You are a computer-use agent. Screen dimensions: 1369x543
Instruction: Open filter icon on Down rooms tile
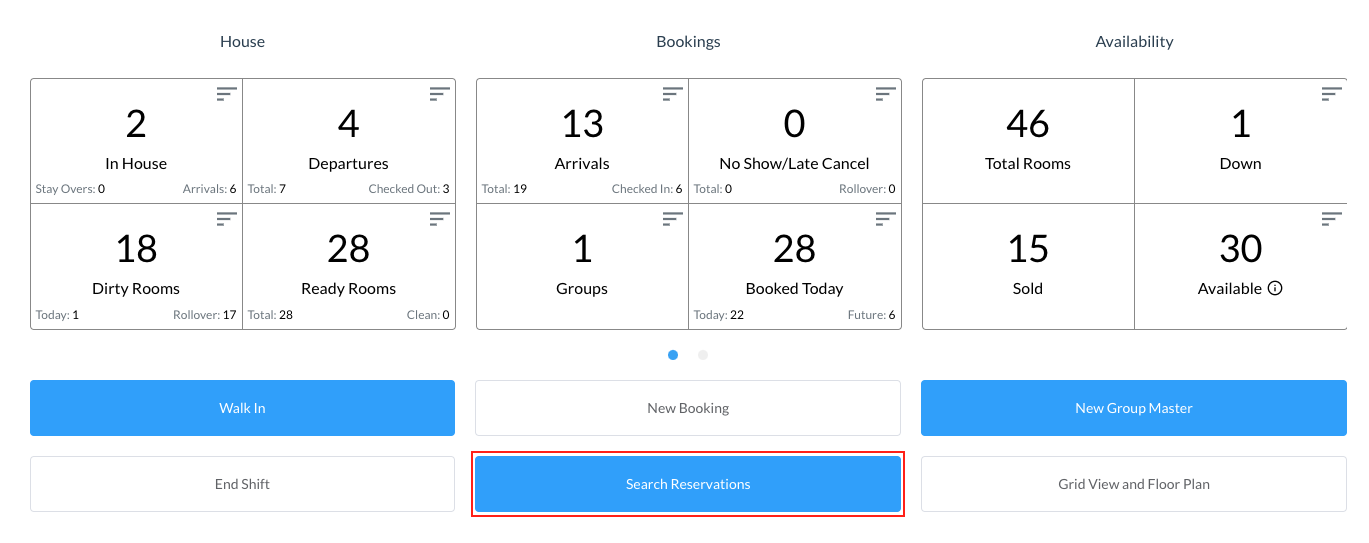click(x=1331, y=94)
